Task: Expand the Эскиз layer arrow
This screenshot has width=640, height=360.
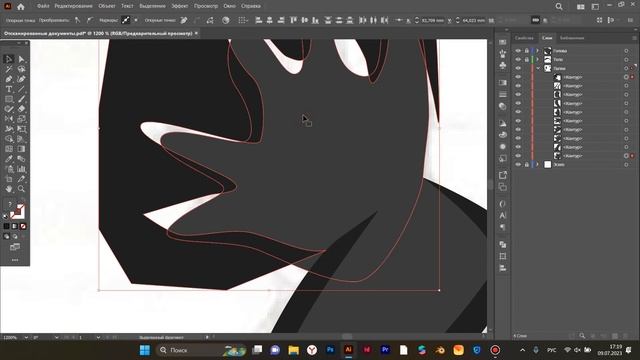Action: click(538, 164)
